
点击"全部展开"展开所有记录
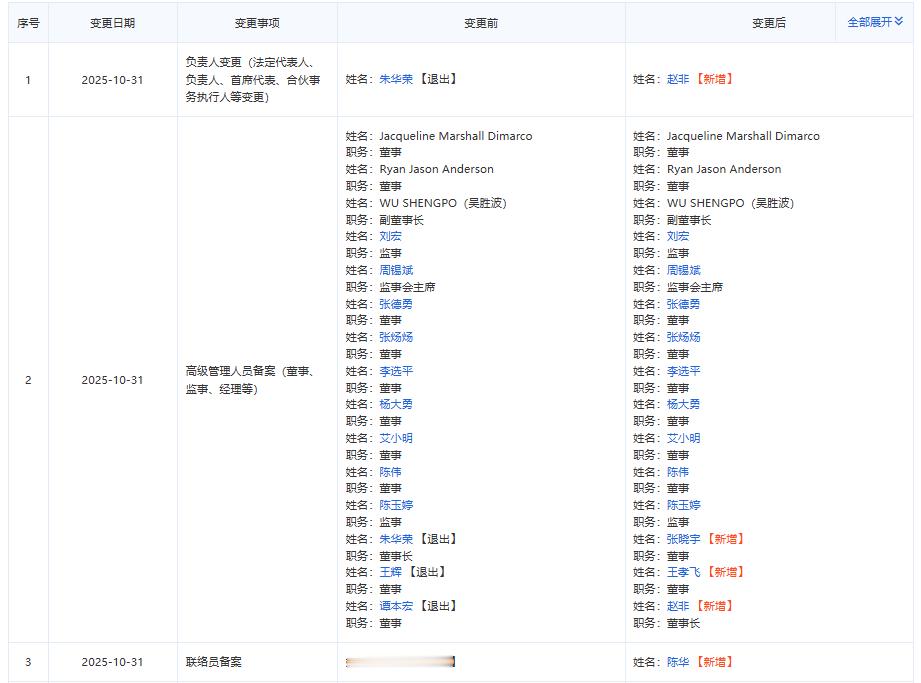click(x=862, y=21)
